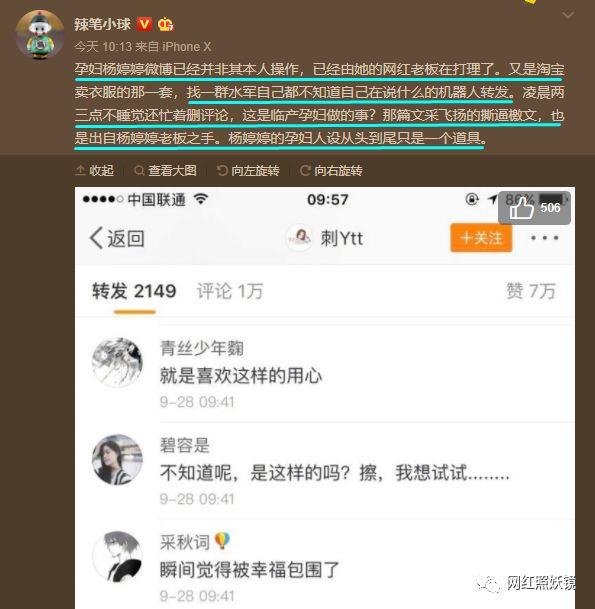The height and width of the screenshot is (609, 595).
Task: Switch to the 赞 7万 tab
Action: coord(531,291)
